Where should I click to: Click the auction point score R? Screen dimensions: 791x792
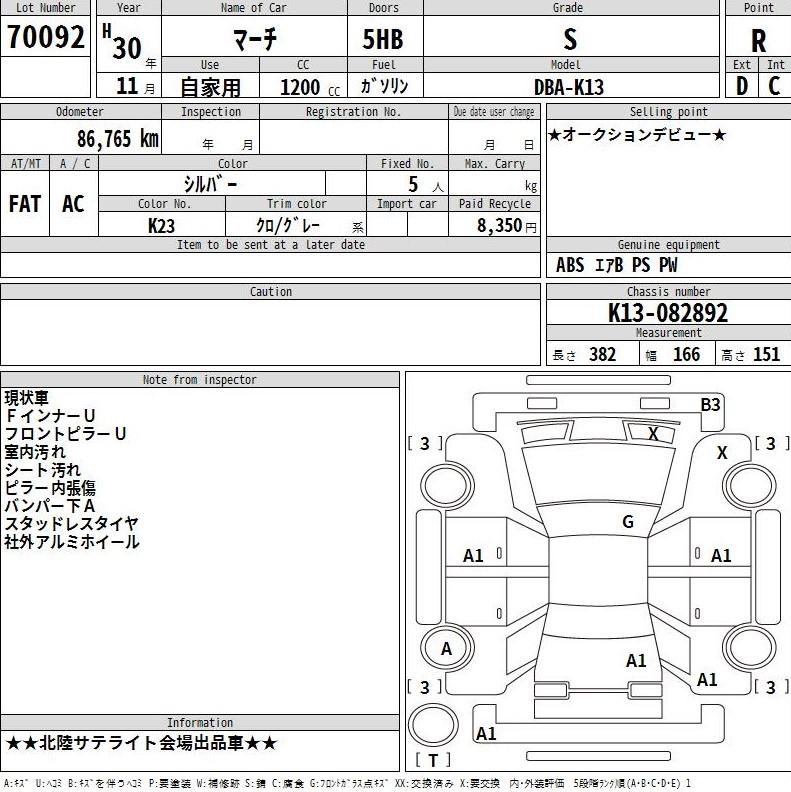point(758,41)
